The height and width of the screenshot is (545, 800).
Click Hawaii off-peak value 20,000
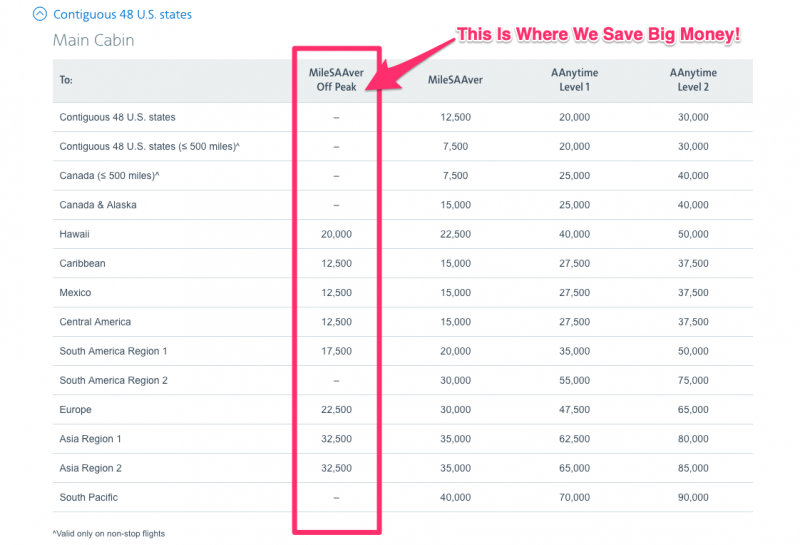coord(336,234)
